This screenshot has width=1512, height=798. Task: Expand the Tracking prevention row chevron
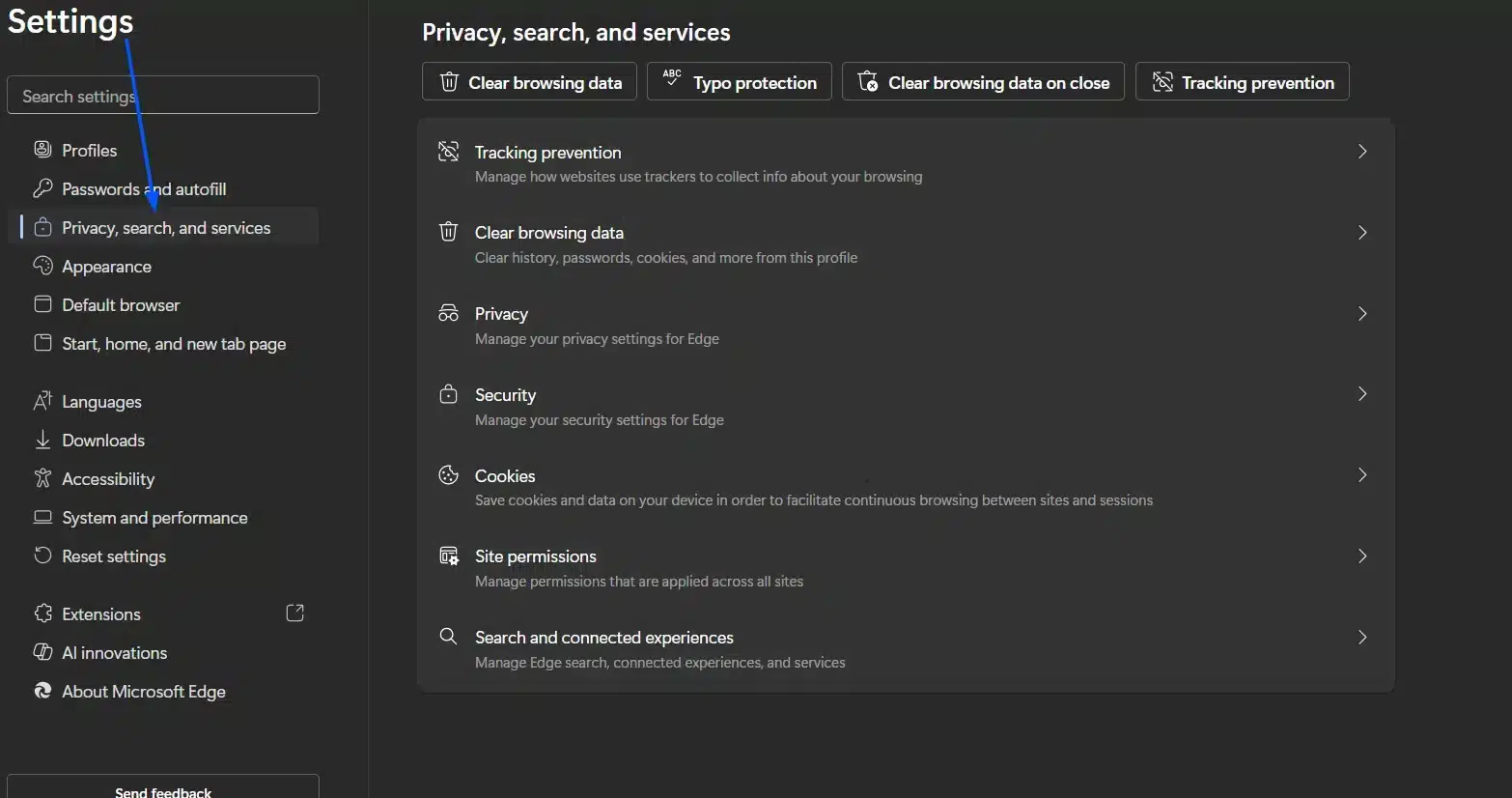[x=1362, y=151]
